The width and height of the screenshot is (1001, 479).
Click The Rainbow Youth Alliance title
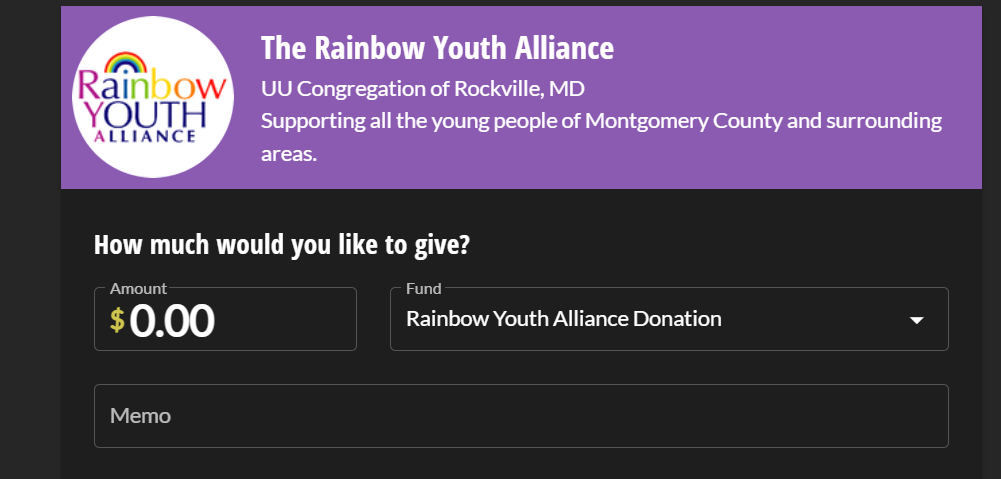[x=437, y=48]
